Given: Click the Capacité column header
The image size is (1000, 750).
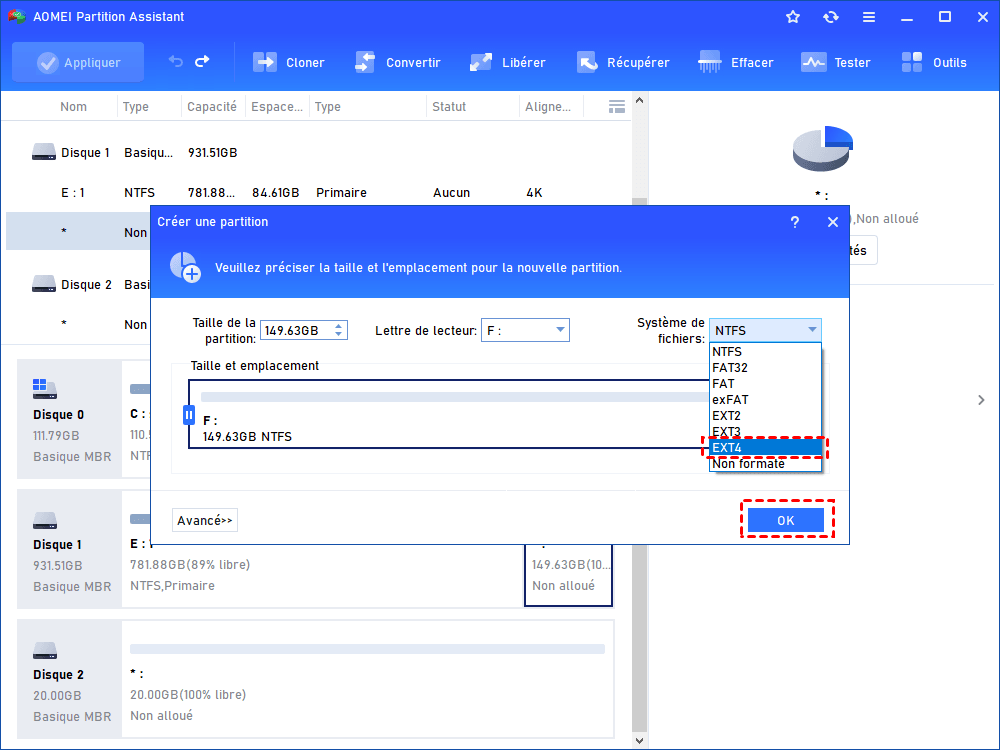Looking at the screenshot, I should tap(212, 107).
